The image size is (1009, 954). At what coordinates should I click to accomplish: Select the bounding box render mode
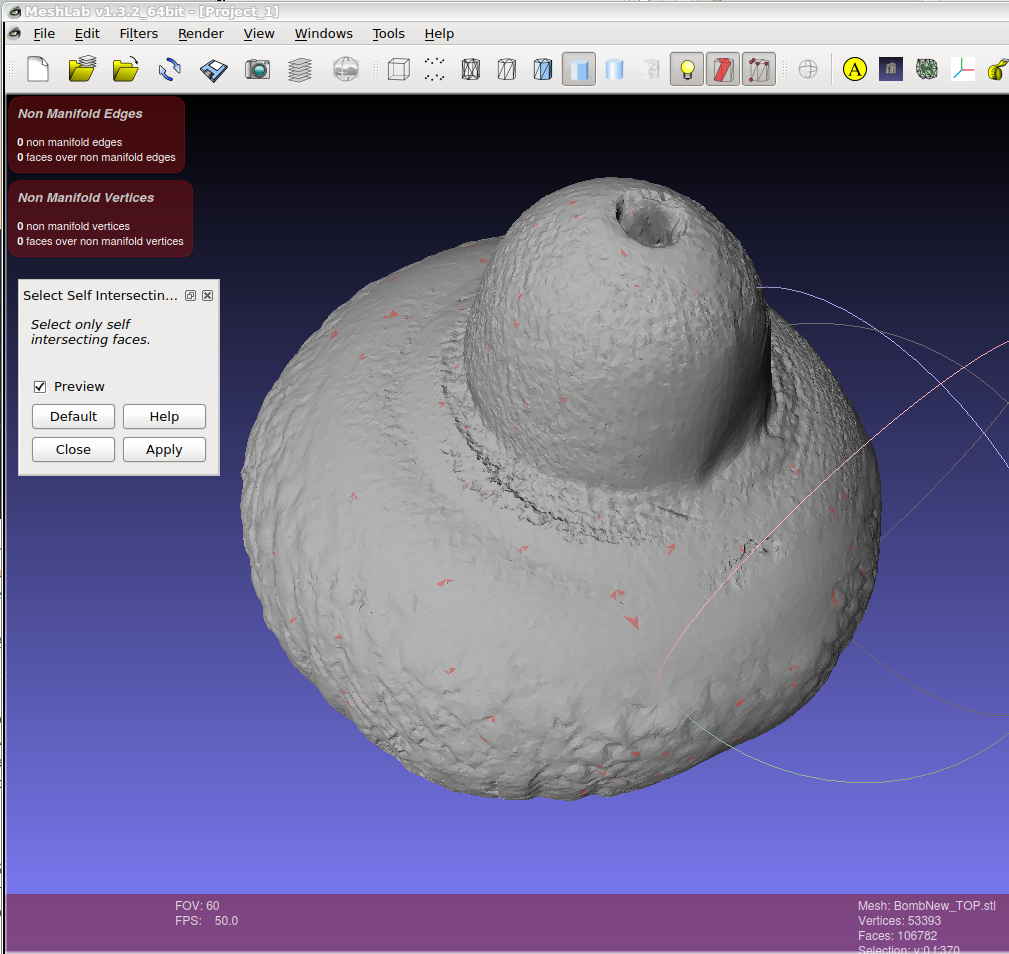click(397, 69)
